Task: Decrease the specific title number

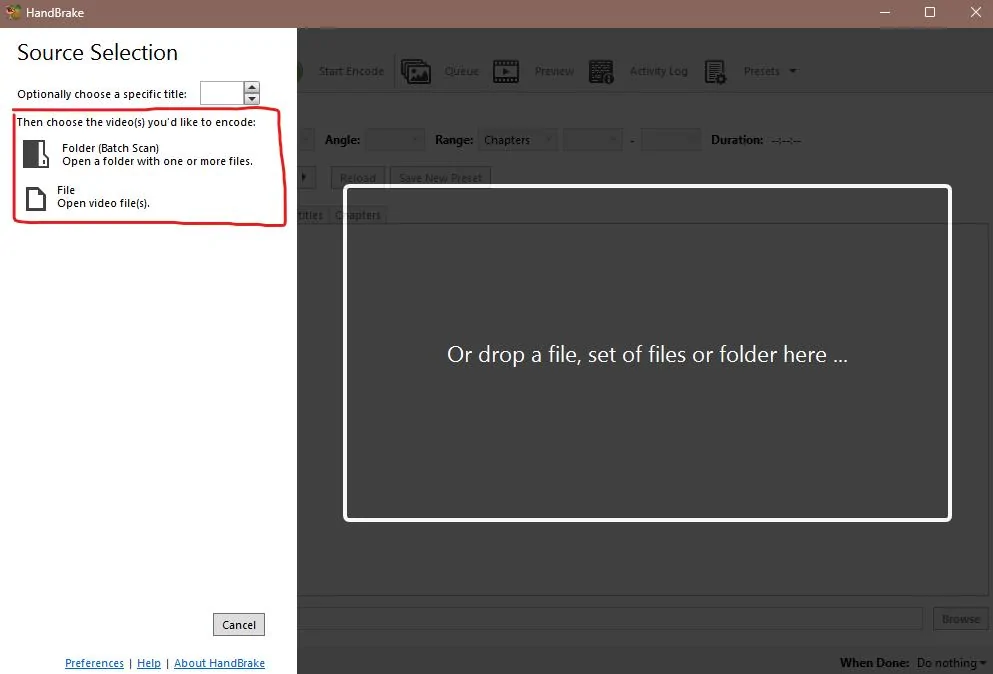Action: (252, 99)
